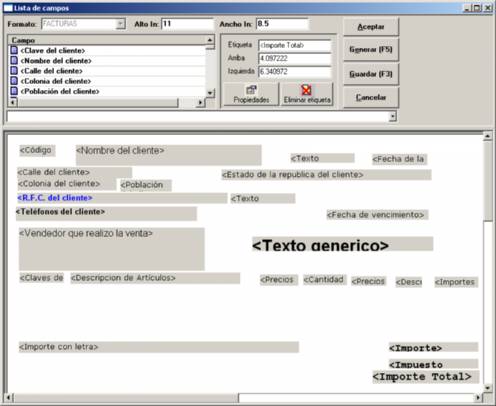The image size is (496, 406).
Task: Select the large <Texto generico> label
Action: (342, 244)
